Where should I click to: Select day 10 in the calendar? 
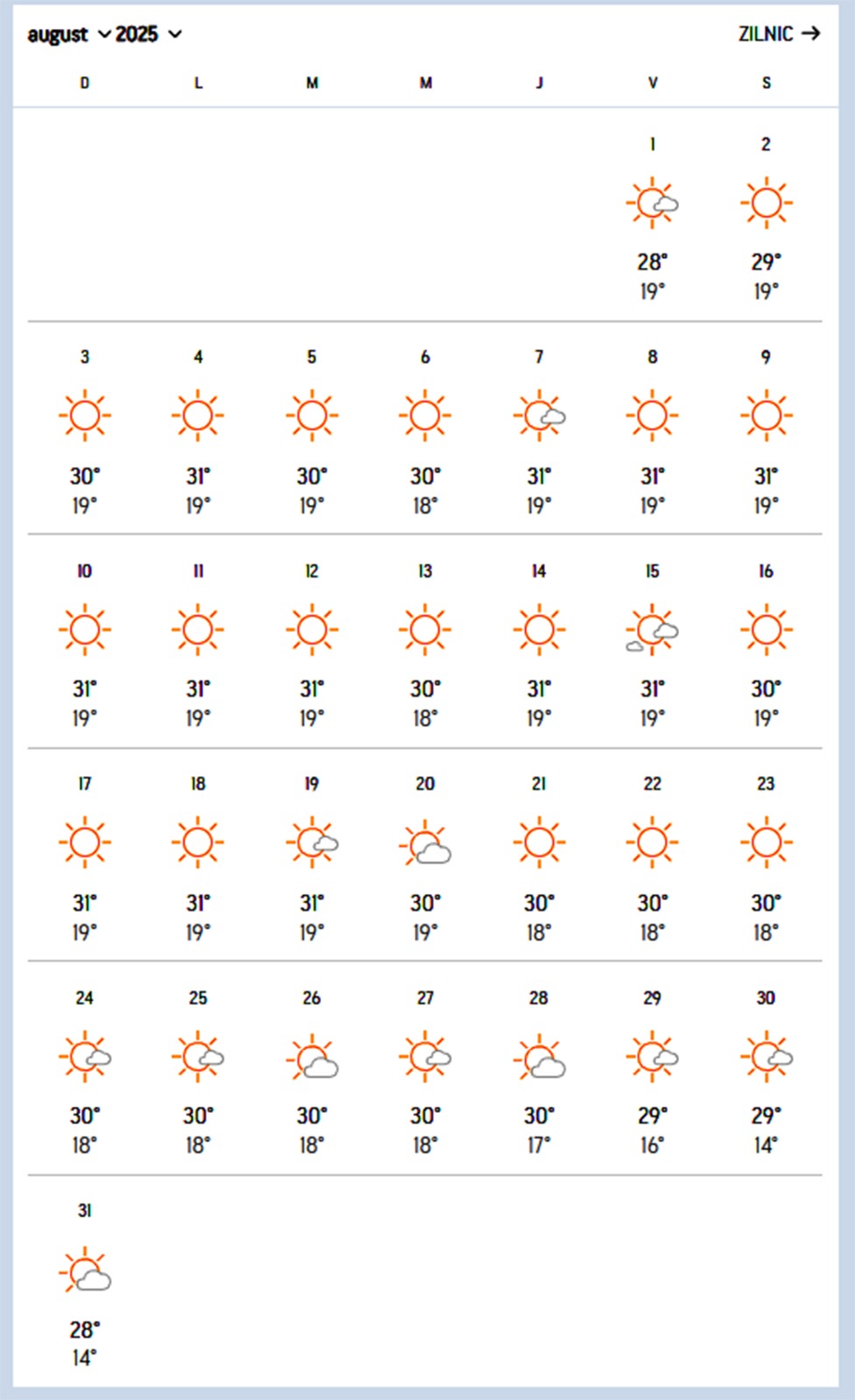pos(84,570)
